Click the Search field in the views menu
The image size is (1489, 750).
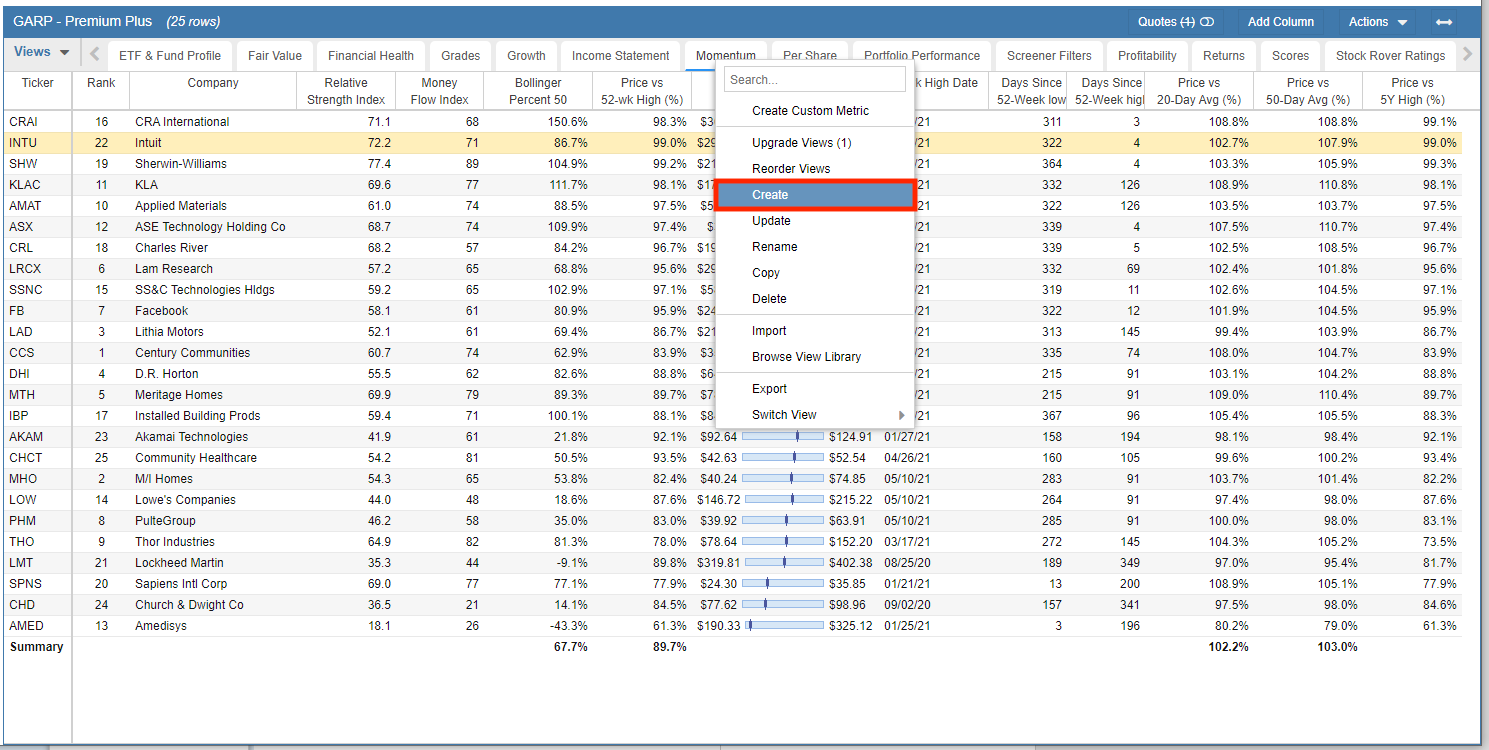814,79
